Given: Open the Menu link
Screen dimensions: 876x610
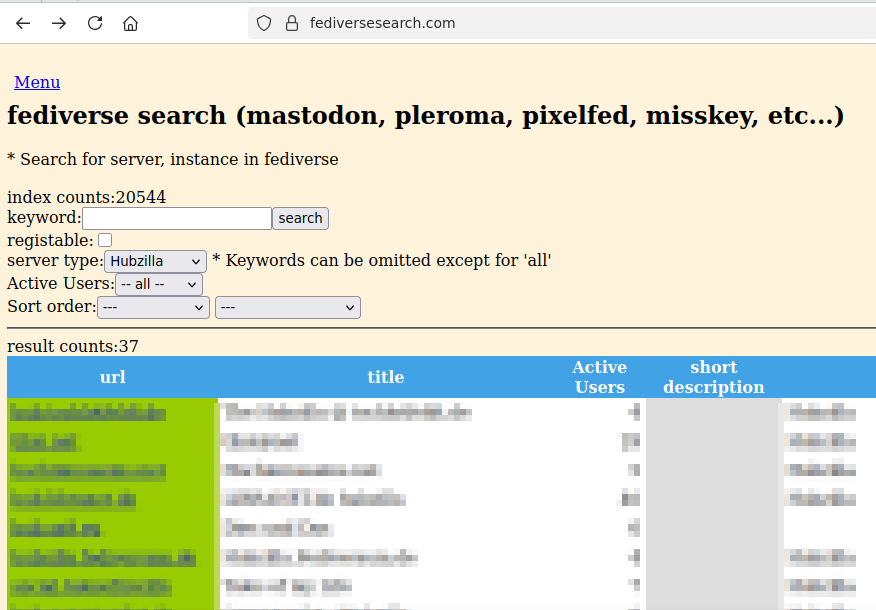Looking at the screenshot, I should click(37, 82).
